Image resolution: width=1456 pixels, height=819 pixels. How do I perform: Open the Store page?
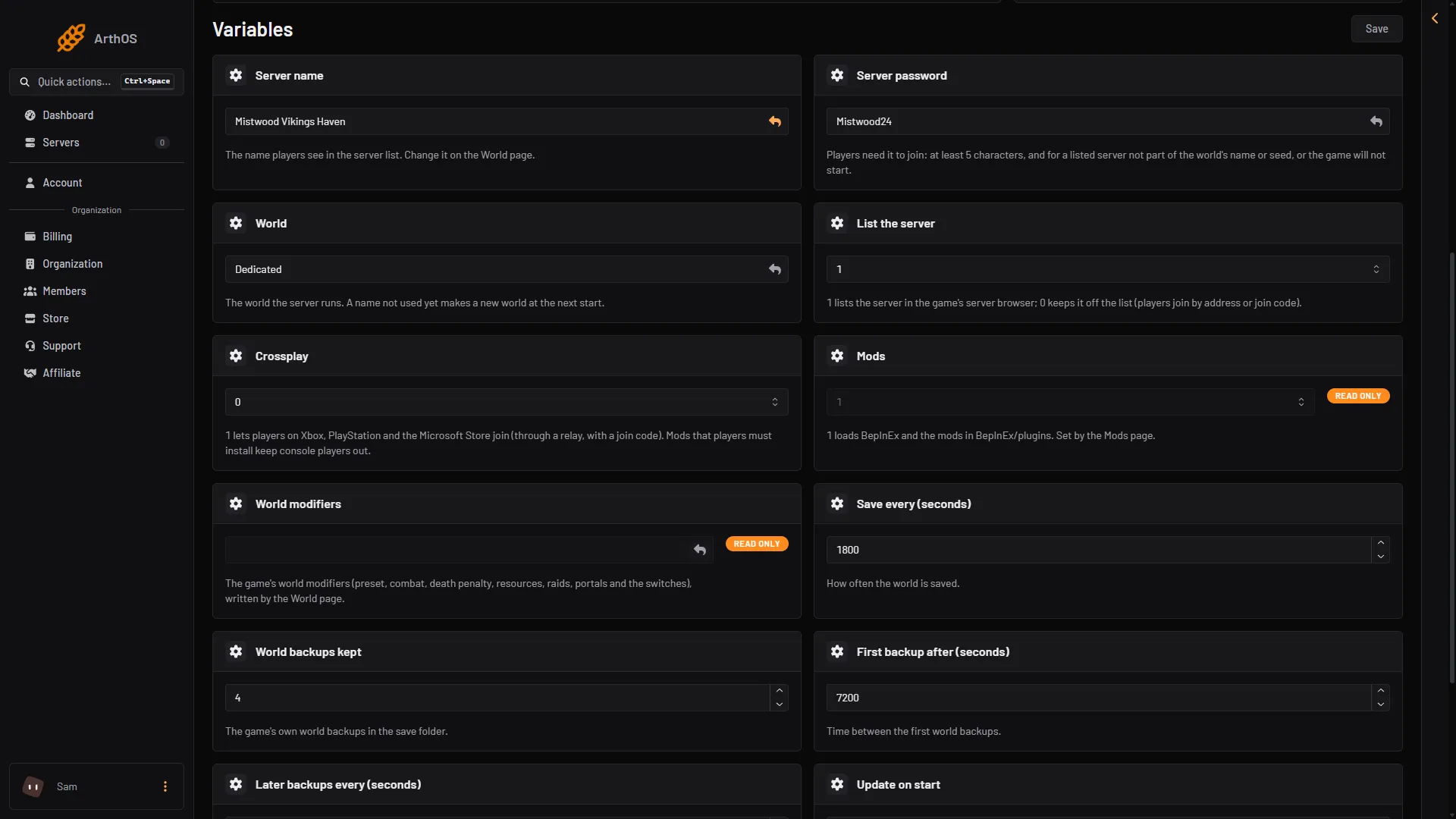(96, 318)
